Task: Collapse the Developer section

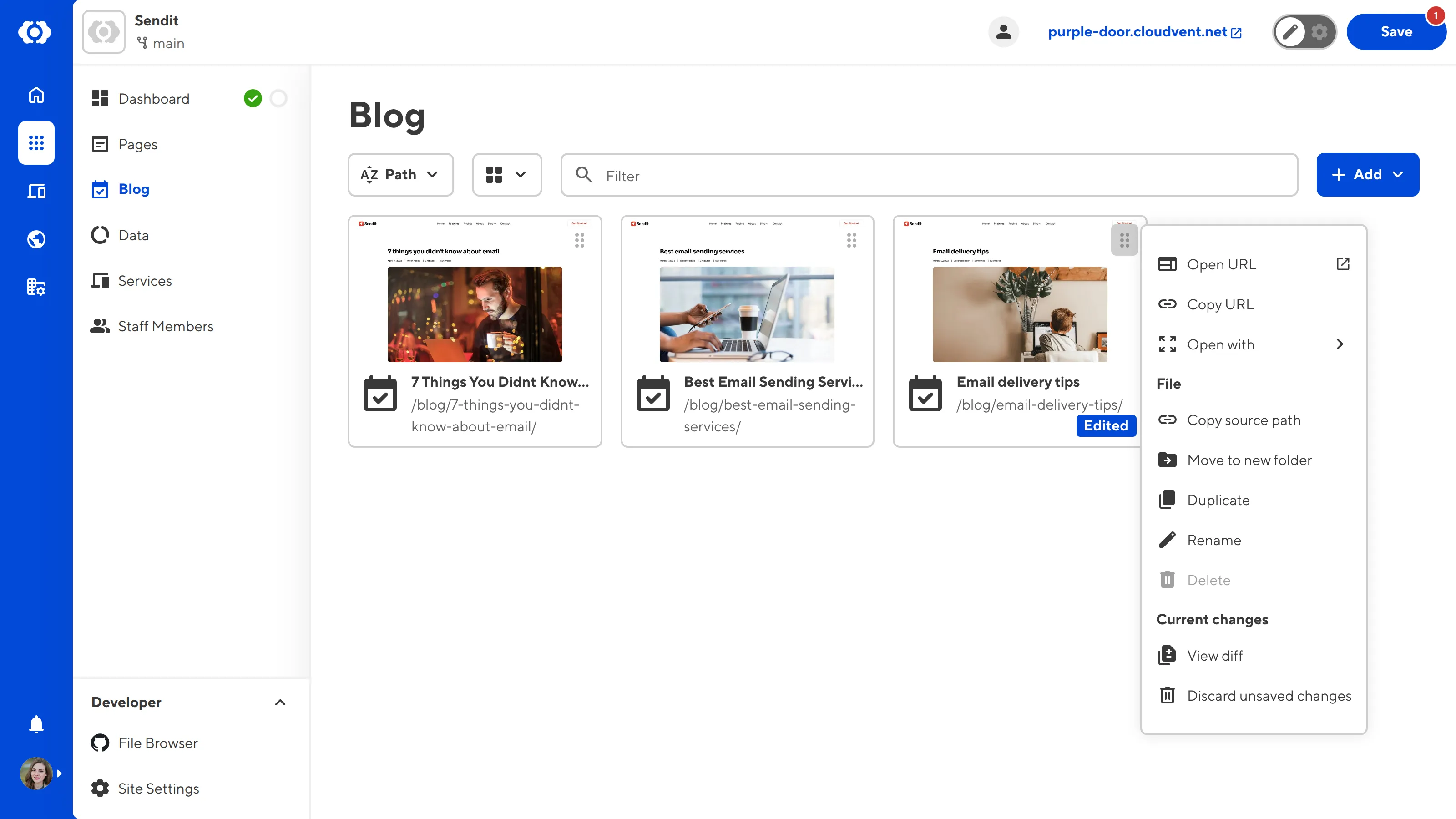Action: point(280,702)
